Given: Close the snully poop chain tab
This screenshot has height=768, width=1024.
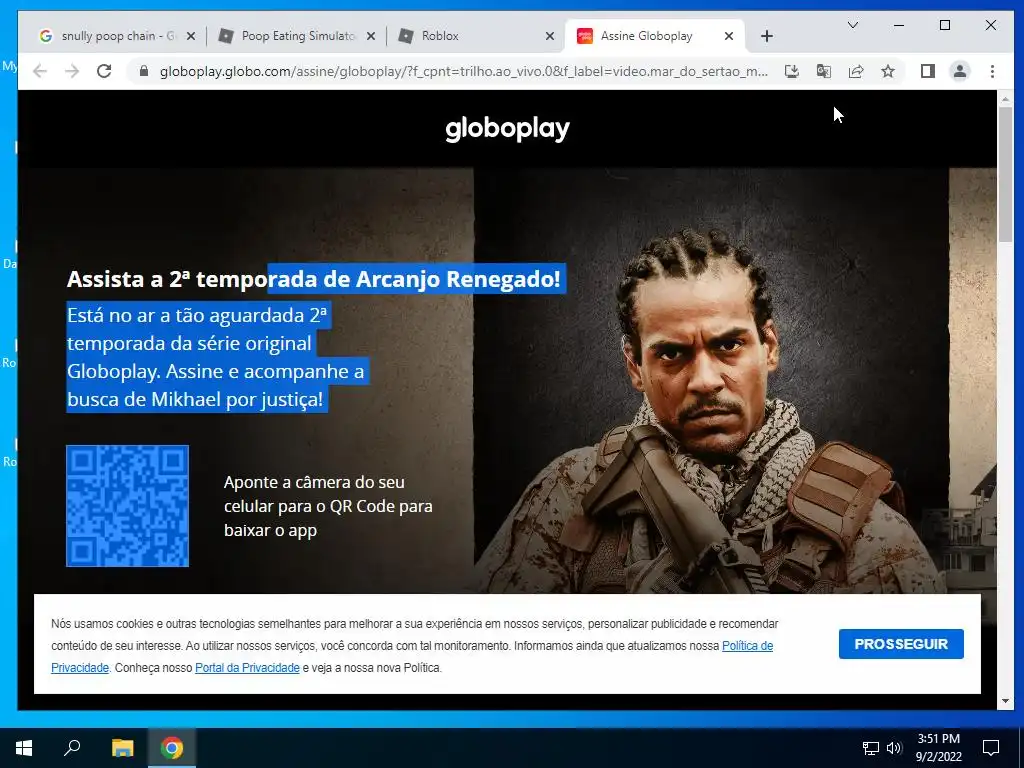Looking at the screenshot, I should click(191, 36).
